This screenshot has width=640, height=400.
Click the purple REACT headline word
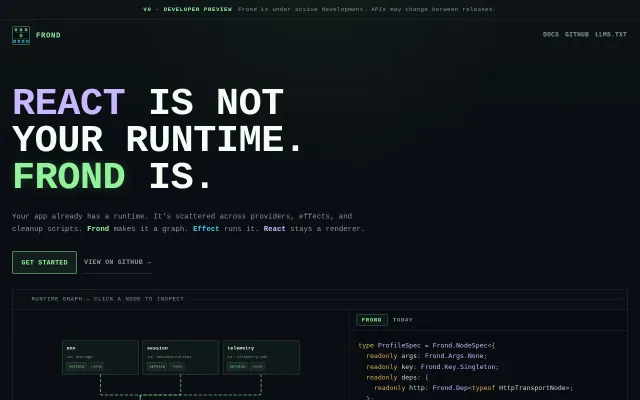click(69, 102)
